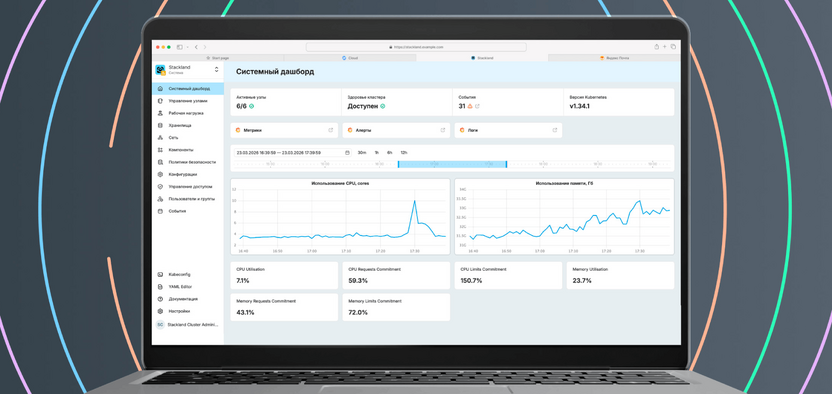The height and width of the screenshot is (394, 832).
Task: Click the Метрики card
Action: pyautogui.click(x=284, y=130)
